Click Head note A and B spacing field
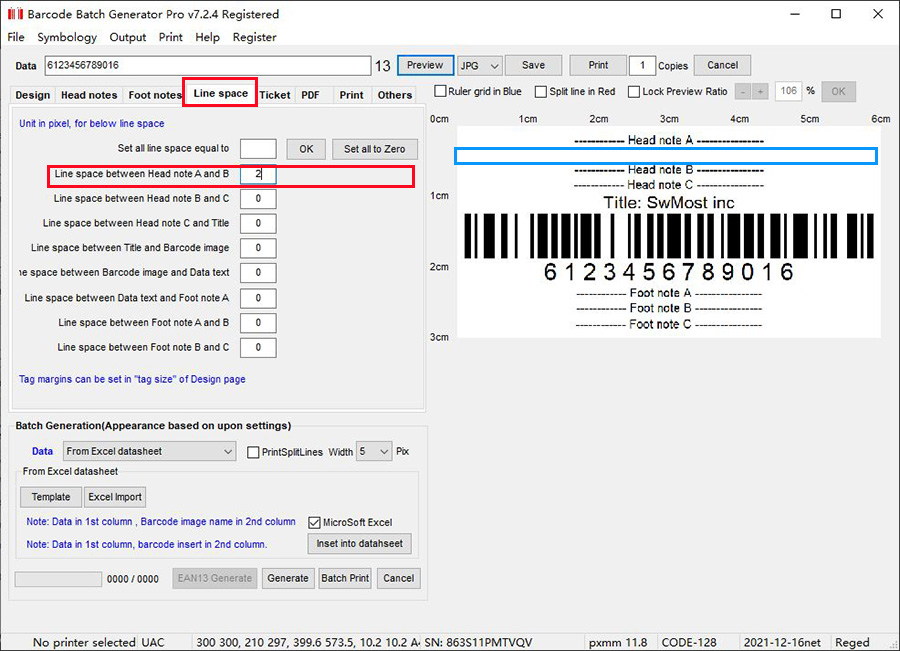Image resolution: width=900 pixels, height=651 pixels. tap(258, 173)
